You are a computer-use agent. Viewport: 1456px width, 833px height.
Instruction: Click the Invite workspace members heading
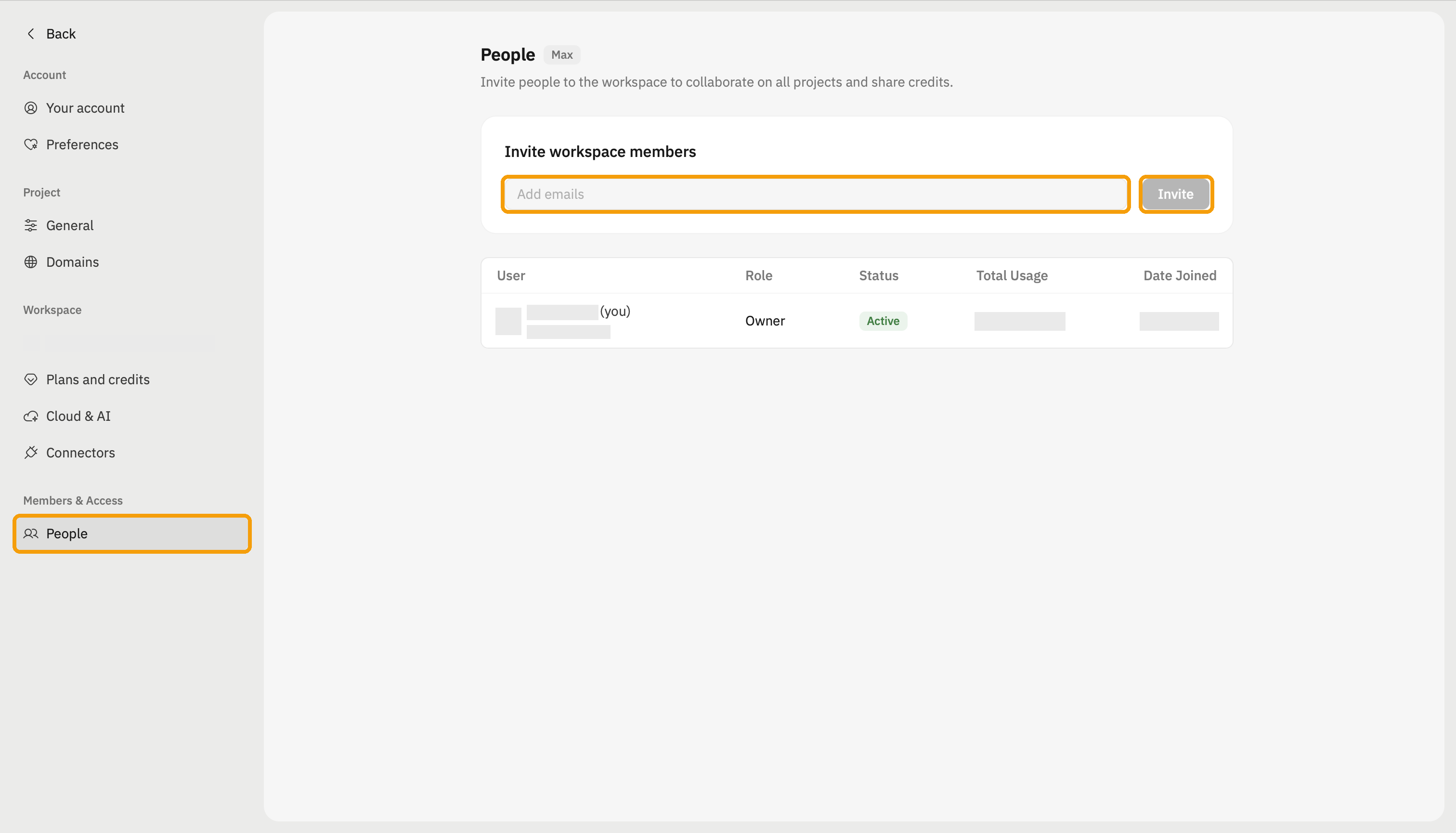click(600, 152)
